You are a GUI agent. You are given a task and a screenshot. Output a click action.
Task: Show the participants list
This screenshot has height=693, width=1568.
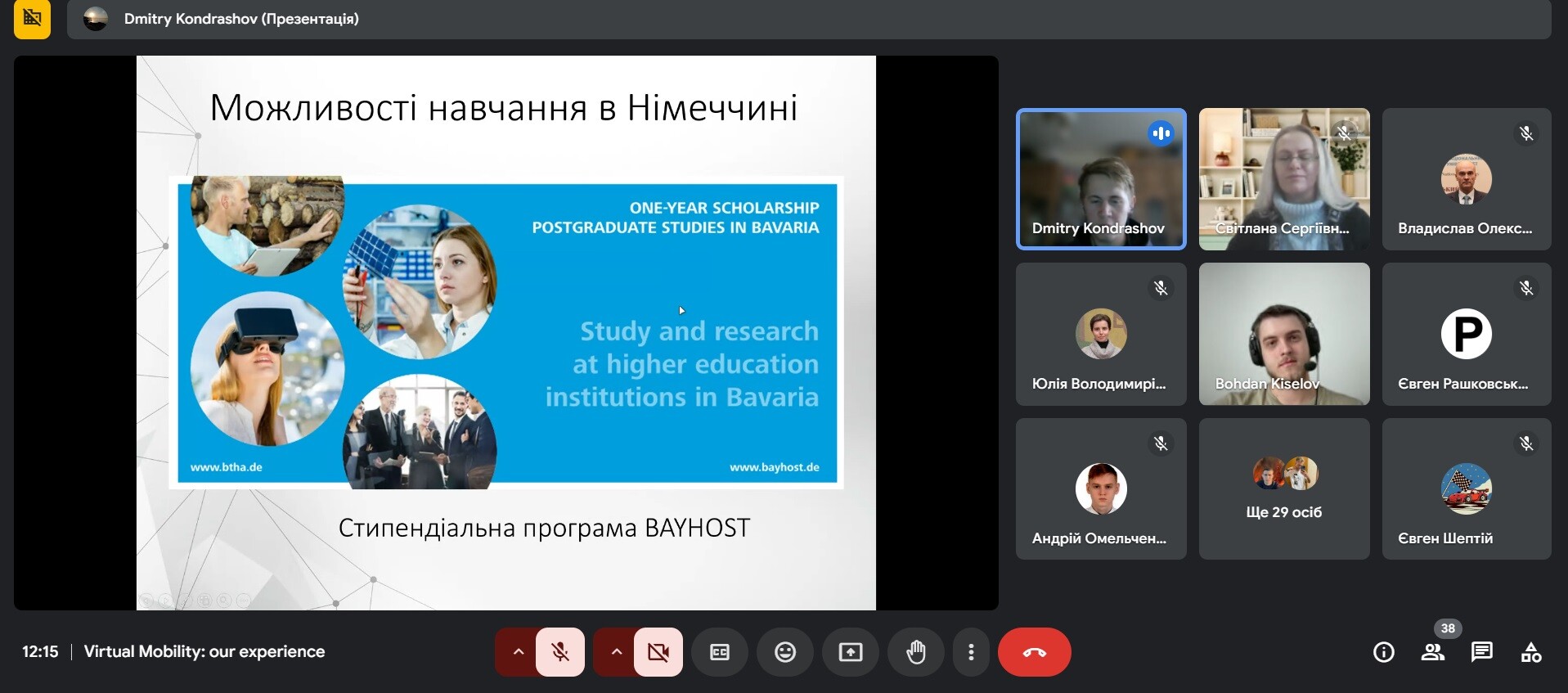coord(1433,652)
